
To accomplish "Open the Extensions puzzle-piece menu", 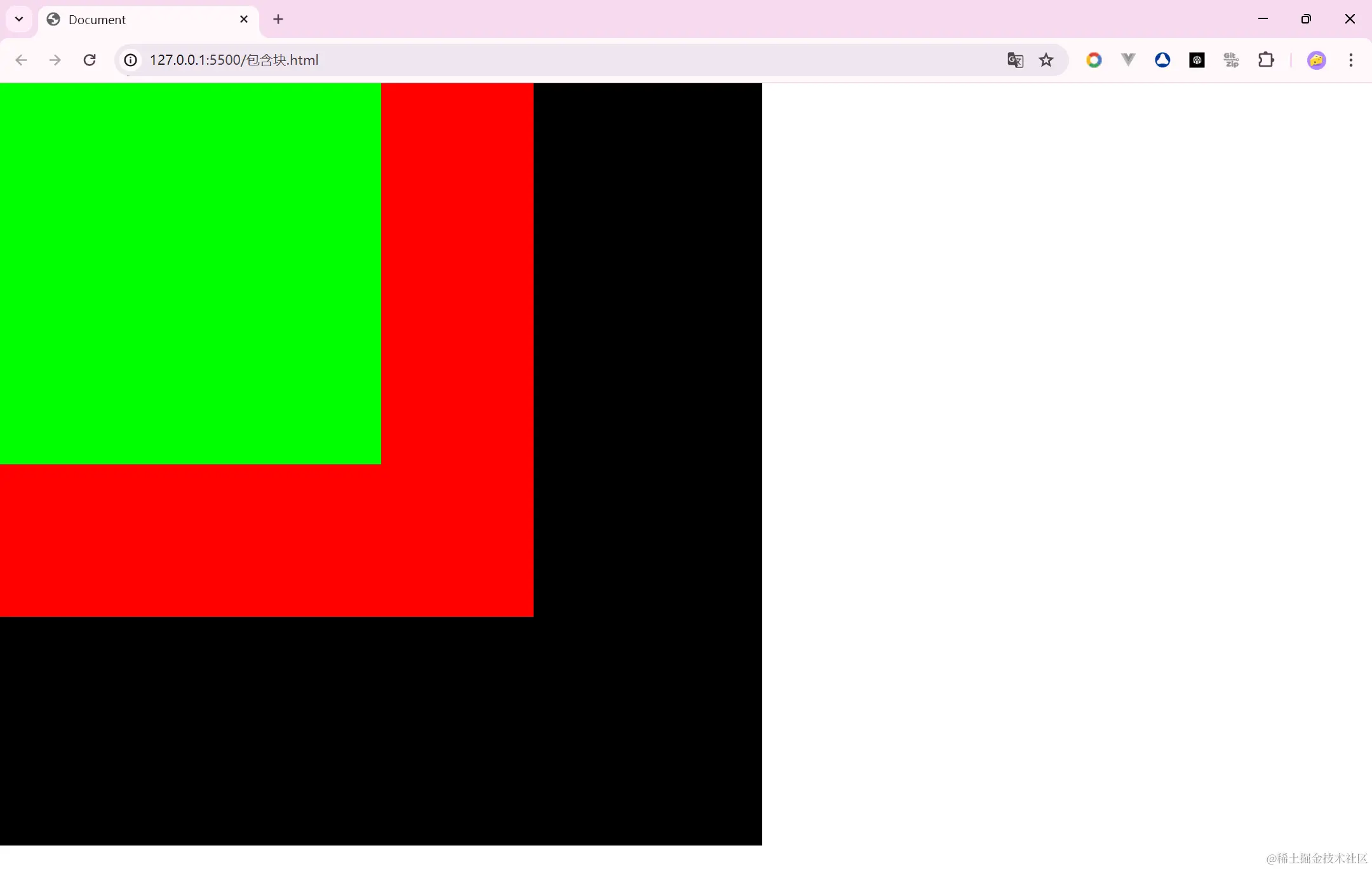I will [x=1267, y=60].
